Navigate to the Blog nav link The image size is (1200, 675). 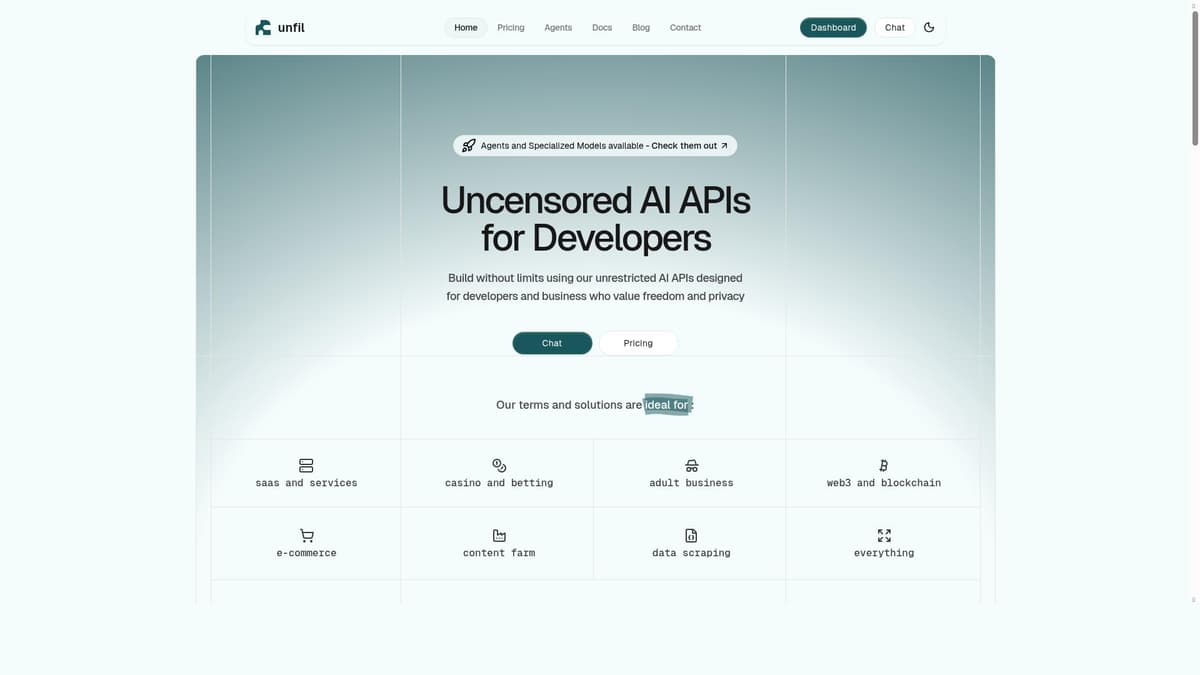[x=641, y=28]
